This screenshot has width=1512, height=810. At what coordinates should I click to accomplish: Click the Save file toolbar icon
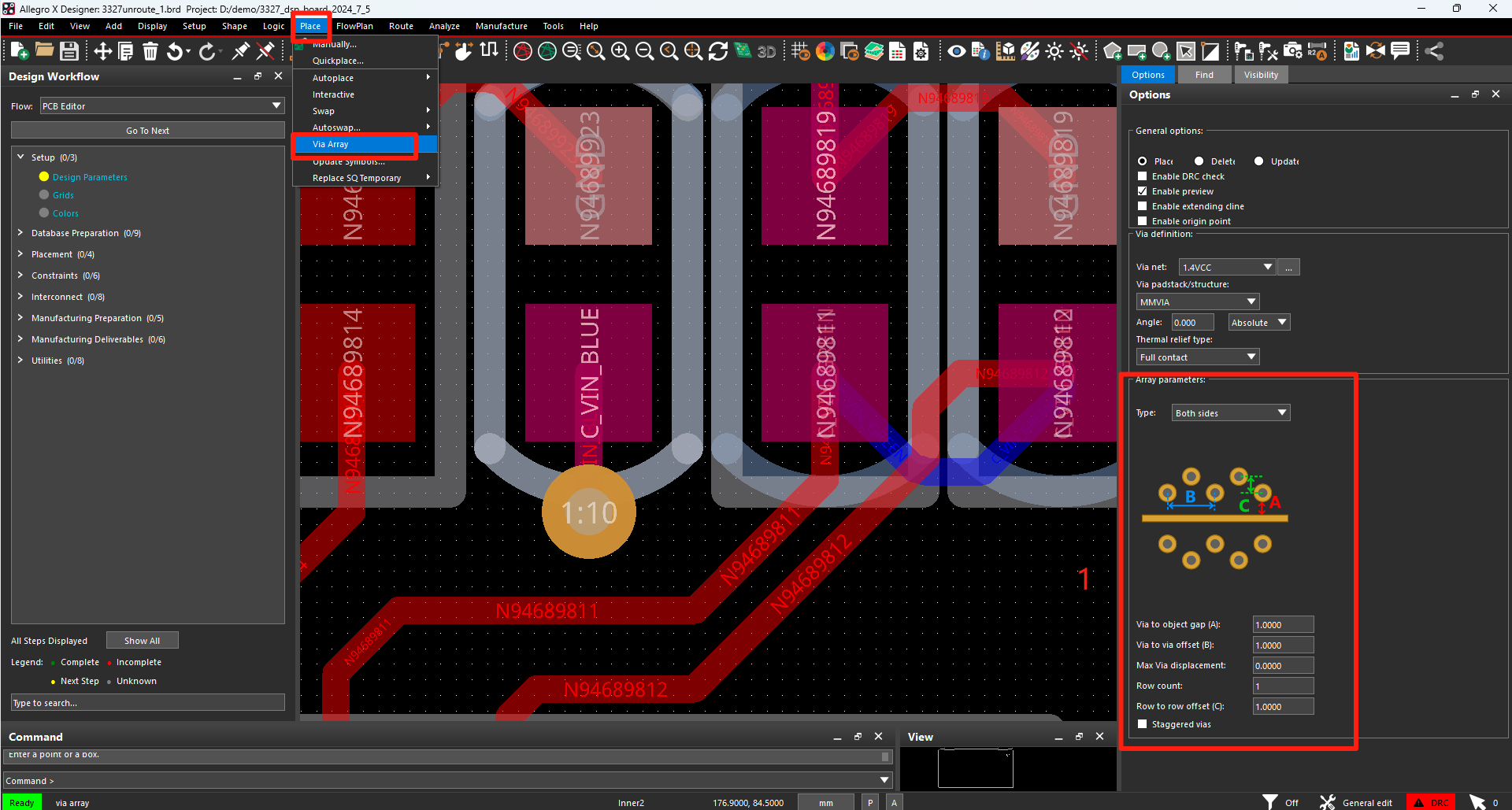point(69,52)
